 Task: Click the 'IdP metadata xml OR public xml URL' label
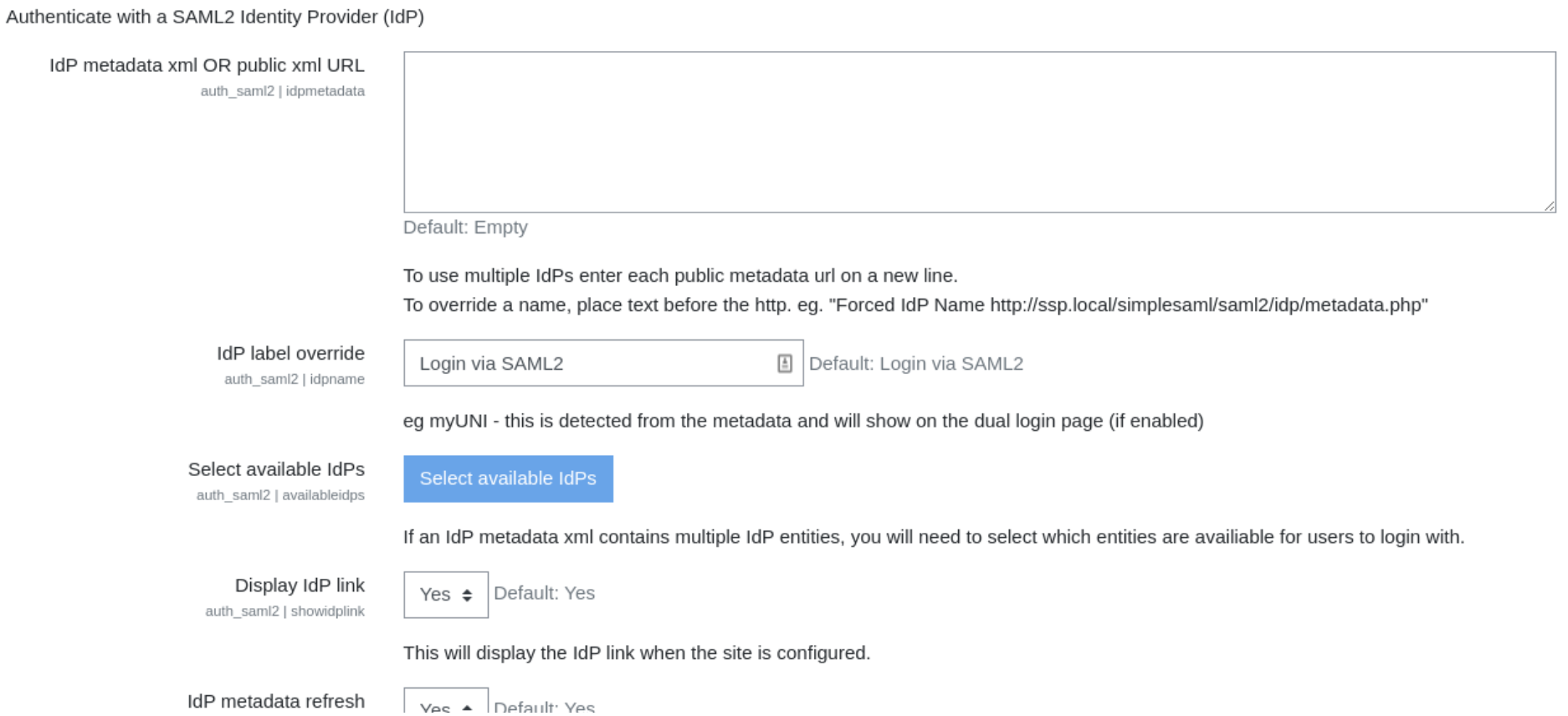pyautogui.click(x=207, y=65)
